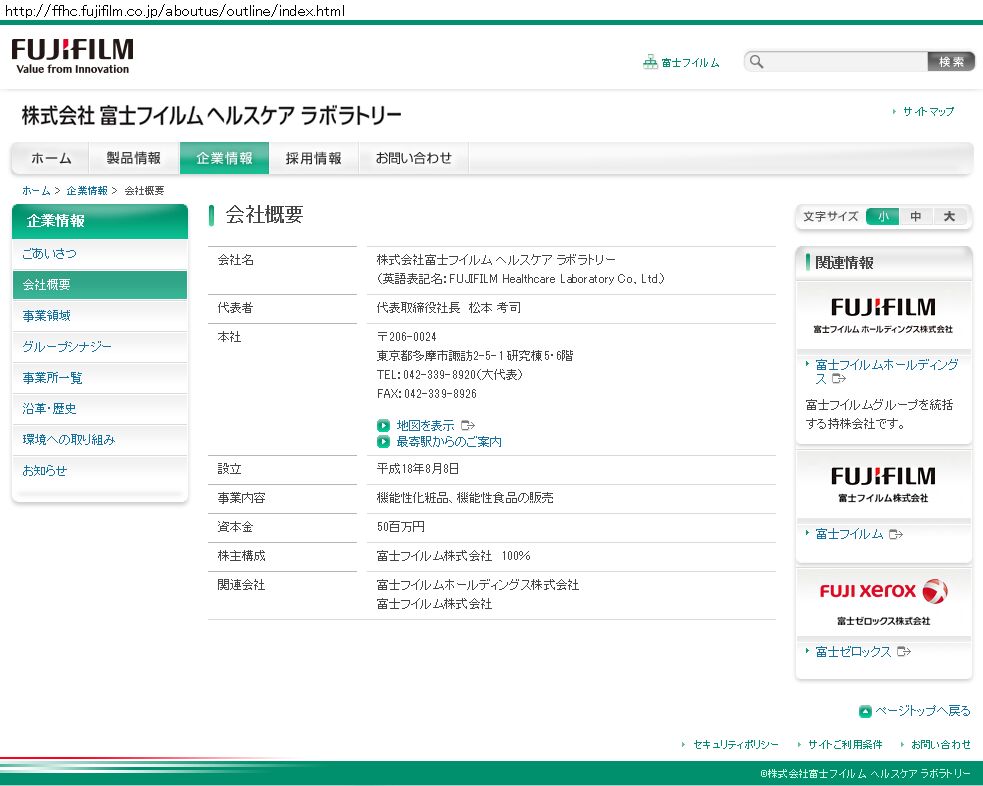Click the Fuji Xerox logo banner
983x786 pixels.
(x=883, y=601)
